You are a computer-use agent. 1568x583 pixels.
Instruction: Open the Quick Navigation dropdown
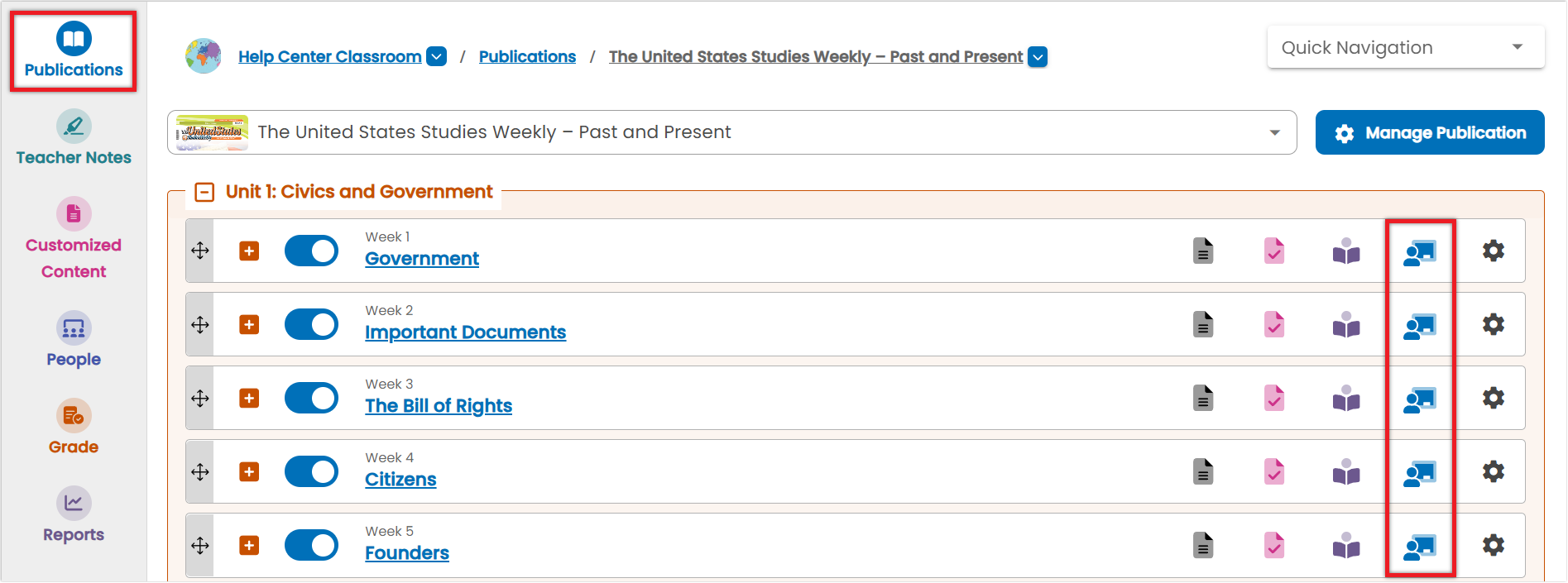(x=1405, y=47)
